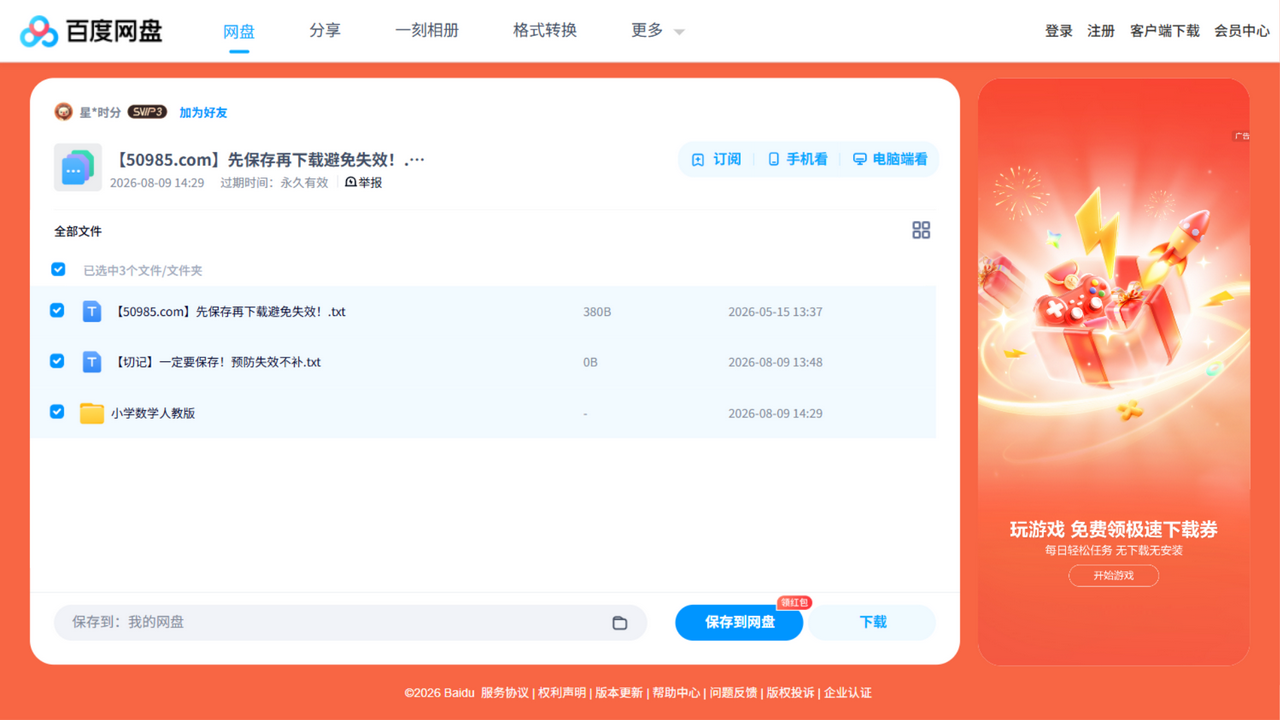
Task: Click 加为好友 link
Action: 203,113
